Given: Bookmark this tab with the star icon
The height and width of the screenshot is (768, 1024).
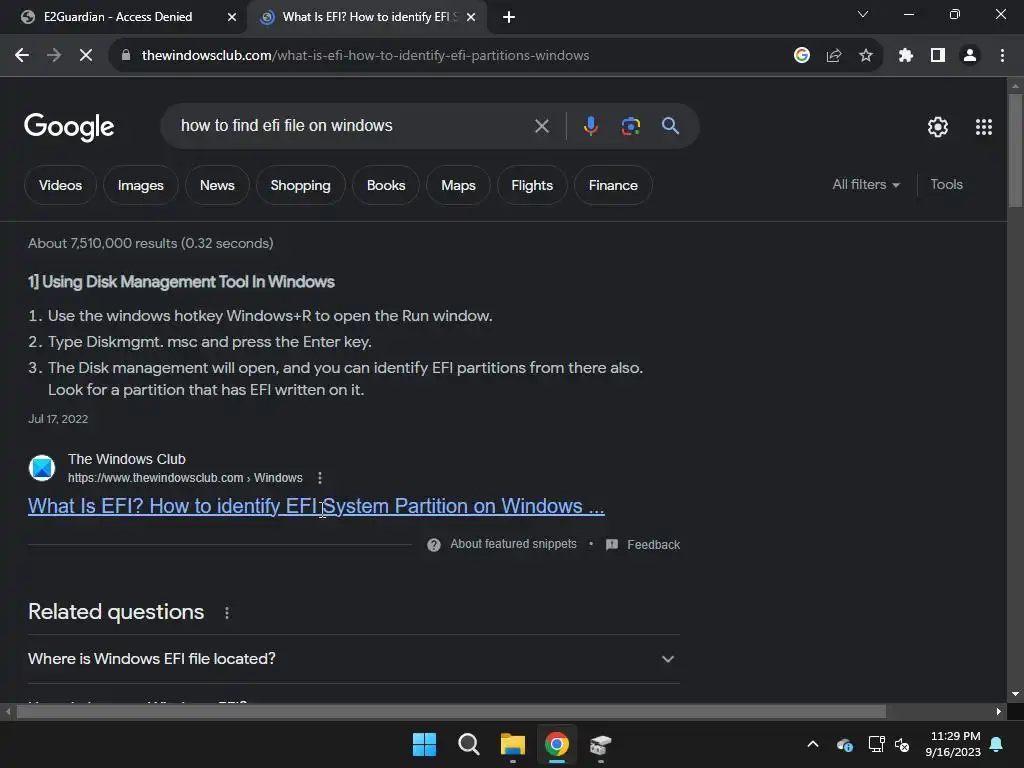Looking at the screenshot, I should tap(865, 56).
